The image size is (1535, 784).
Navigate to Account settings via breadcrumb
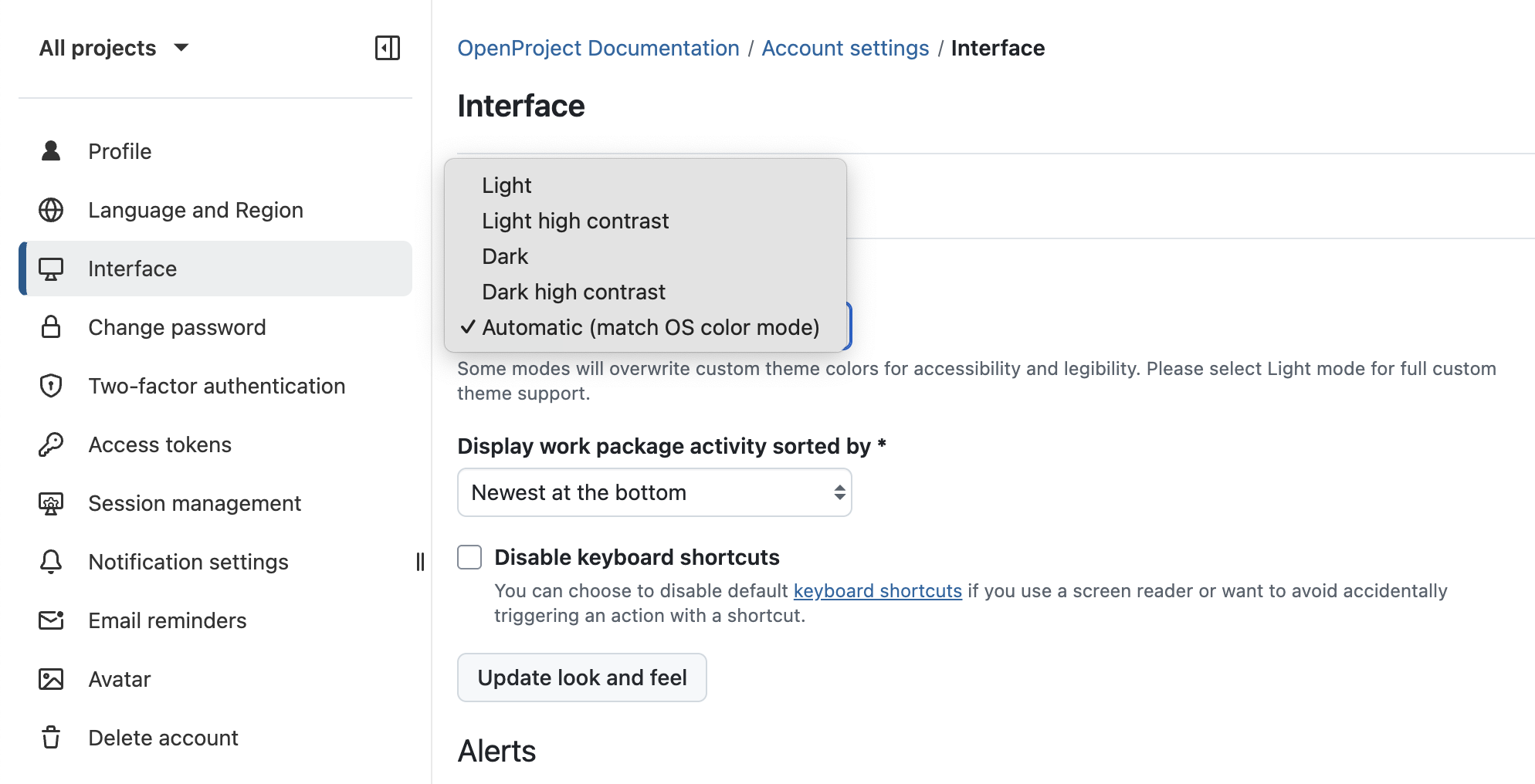(x=845, y=48)
